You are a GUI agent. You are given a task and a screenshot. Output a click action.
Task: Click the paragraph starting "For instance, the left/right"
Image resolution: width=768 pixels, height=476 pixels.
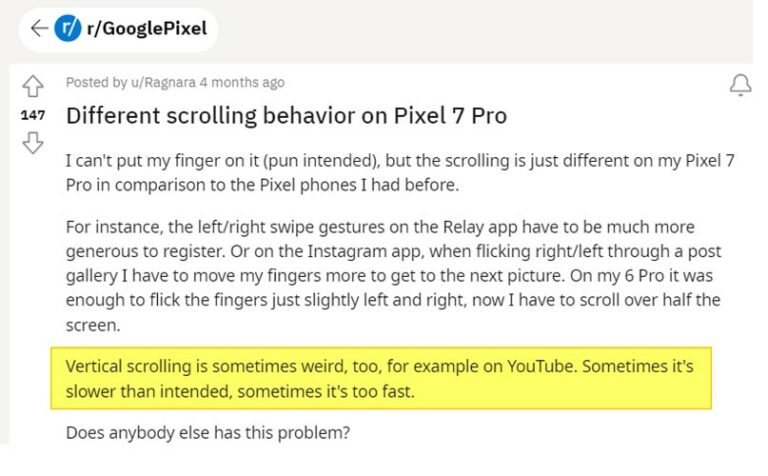click(x=394, y=276)
